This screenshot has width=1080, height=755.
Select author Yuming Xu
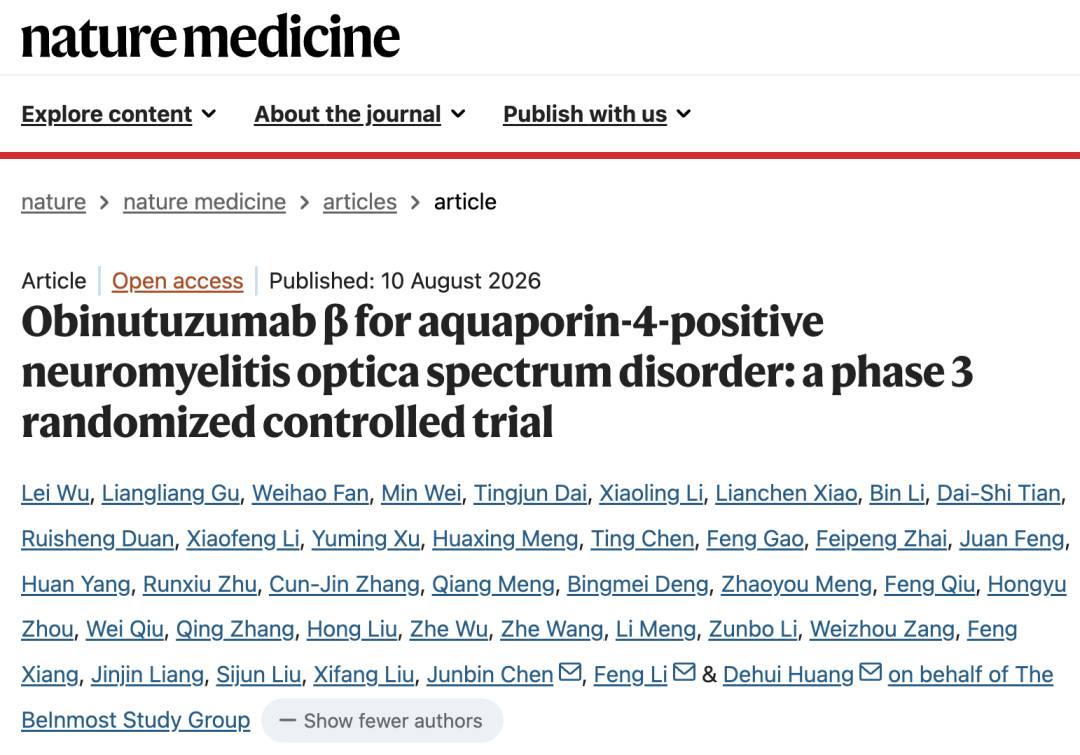pyautogui.click(x=366, y=539)
